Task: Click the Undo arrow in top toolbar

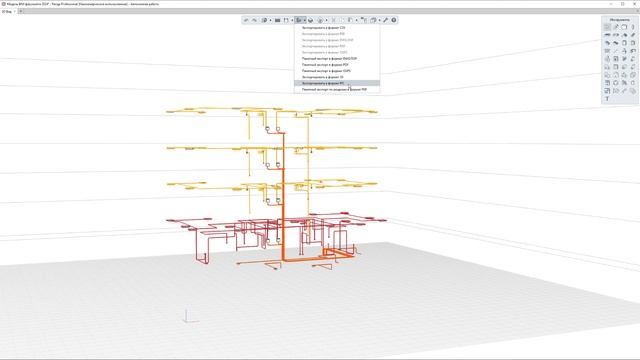Action: tap(245, 20)
